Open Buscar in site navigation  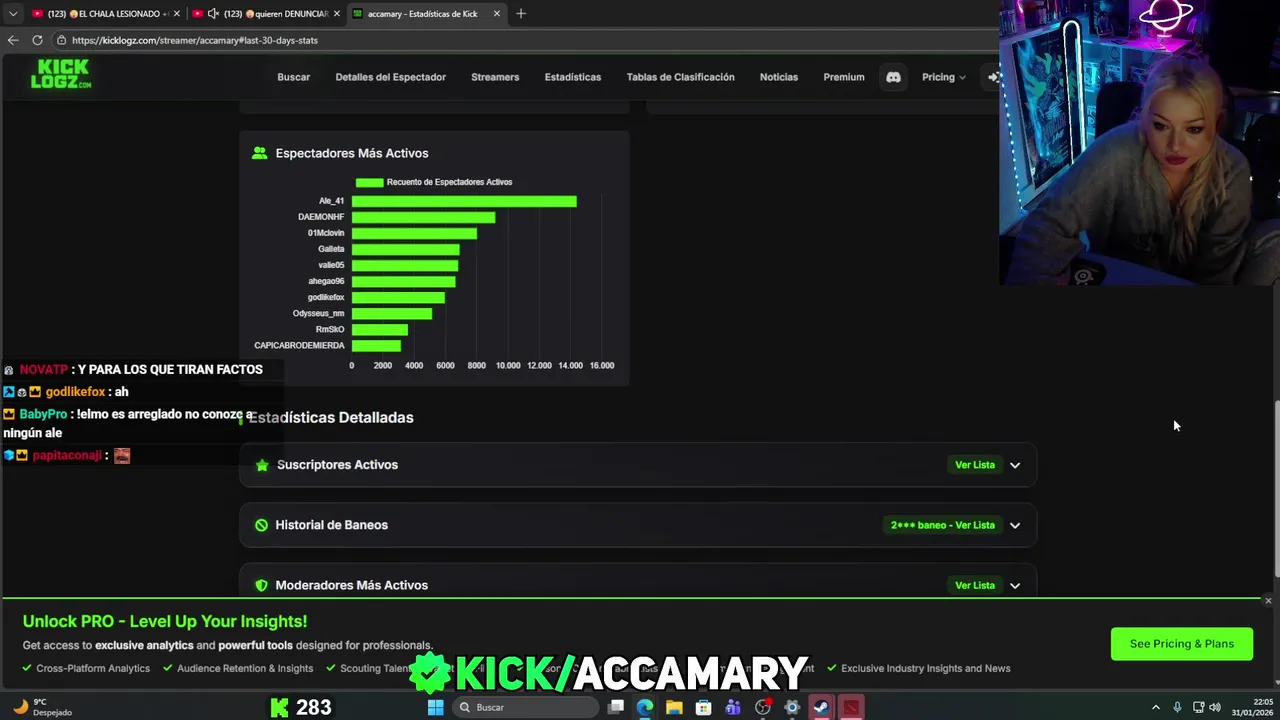[293, 77]
